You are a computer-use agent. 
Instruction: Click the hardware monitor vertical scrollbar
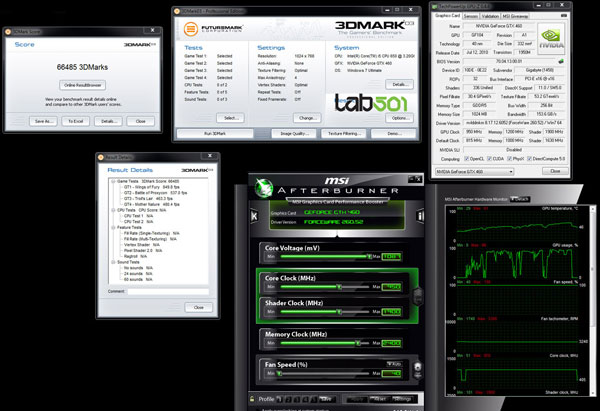[x=593, y=300]
